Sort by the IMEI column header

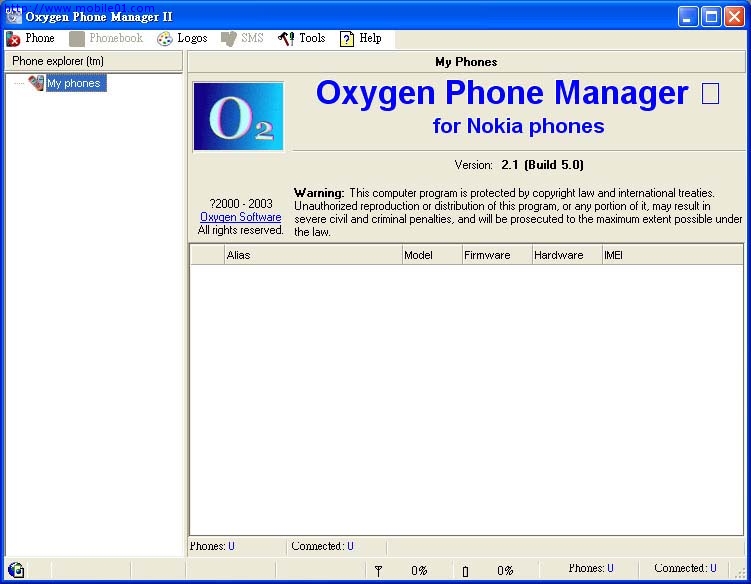coord(672,255)
